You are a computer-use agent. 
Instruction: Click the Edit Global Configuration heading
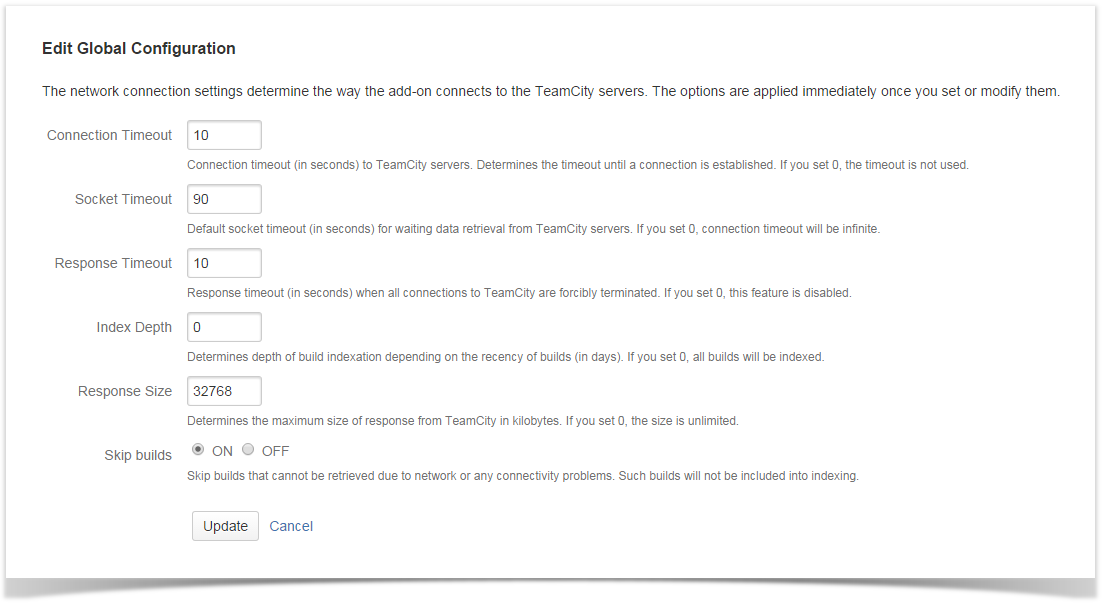[139, 48]
